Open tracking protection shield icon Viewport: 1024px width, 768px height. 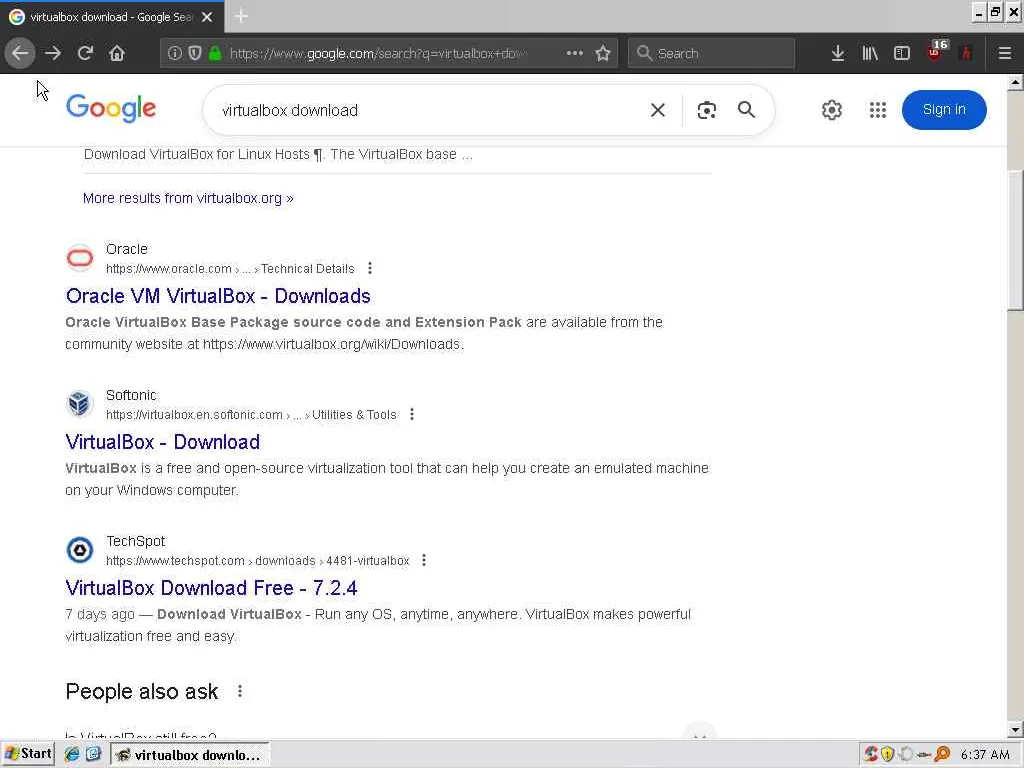[x=195, y=53]
